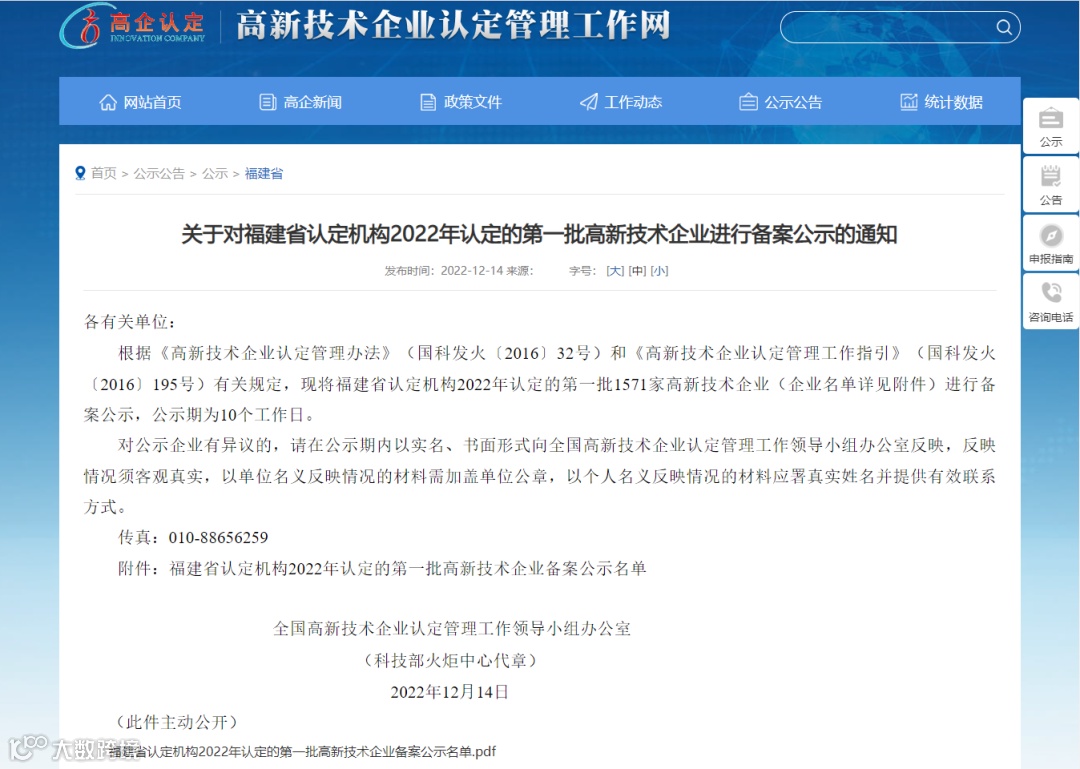Click the home icon beside 网站首页
This screenshot has height=769, width=1080.
tap(108, 103)
